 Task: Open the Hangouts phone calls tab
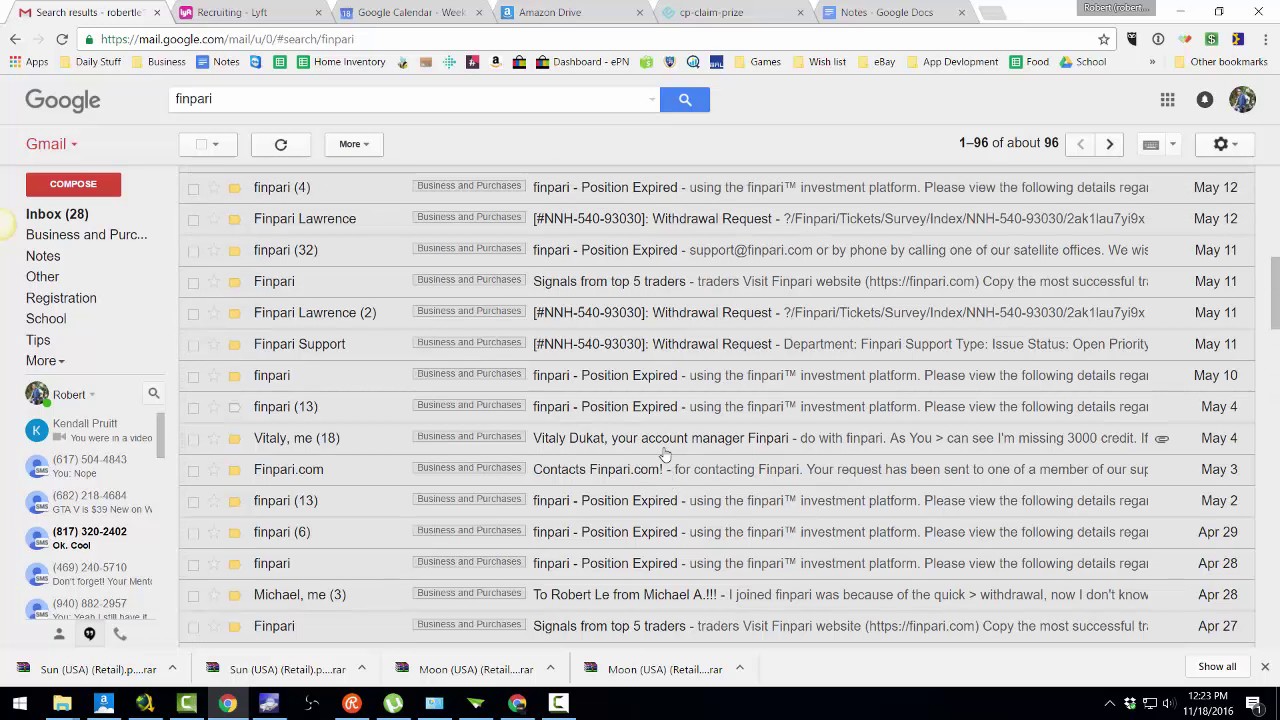tap(120, 634)
